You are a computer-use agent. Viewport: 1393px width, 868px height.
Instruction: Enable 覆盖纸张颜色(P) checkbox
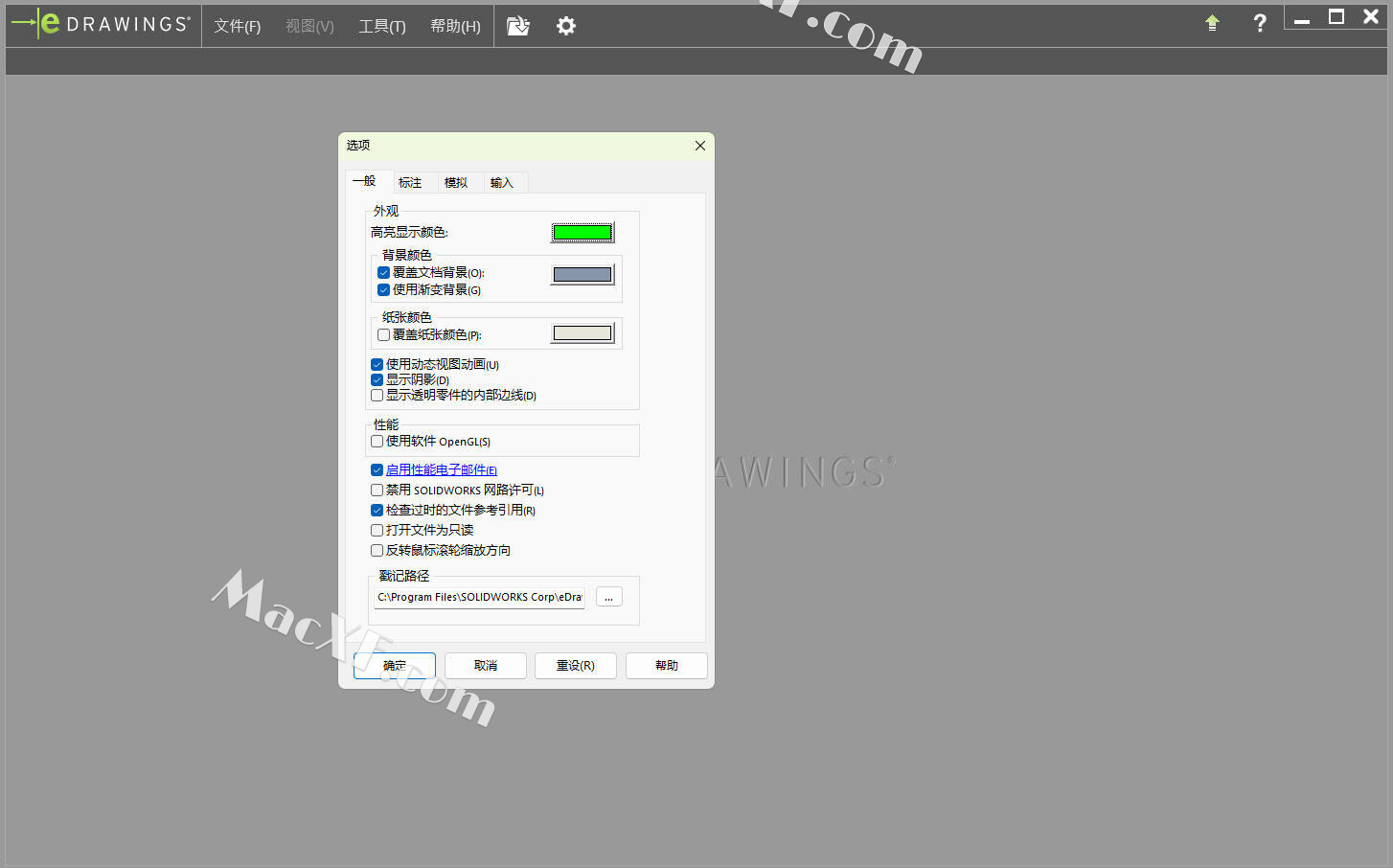pos(383,335)
